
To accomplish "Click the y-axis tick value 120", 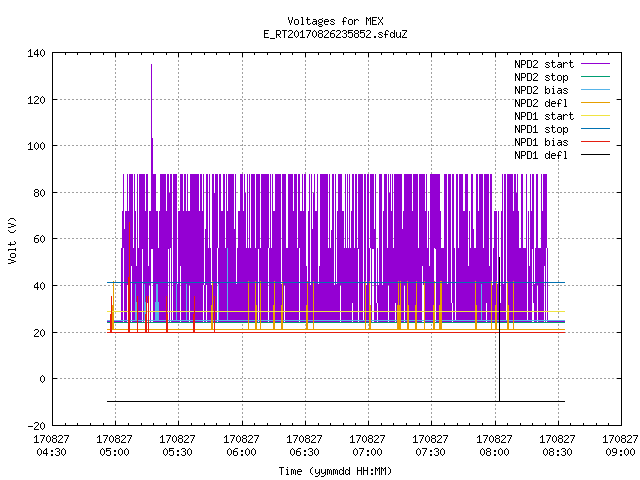I will point(36,100).
